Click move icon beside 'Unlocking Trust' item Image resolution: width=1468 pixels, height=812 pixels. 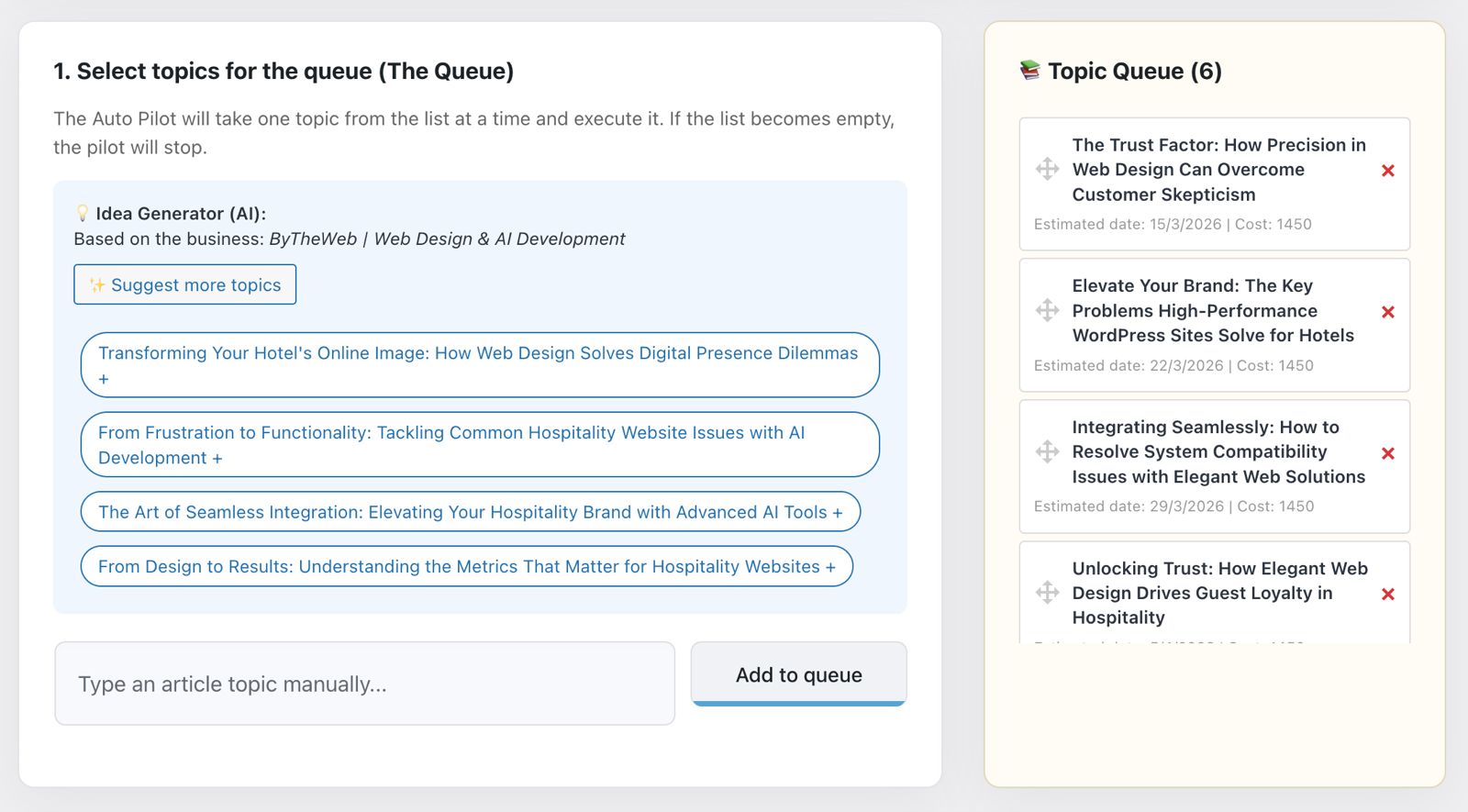pos(1047,593)
